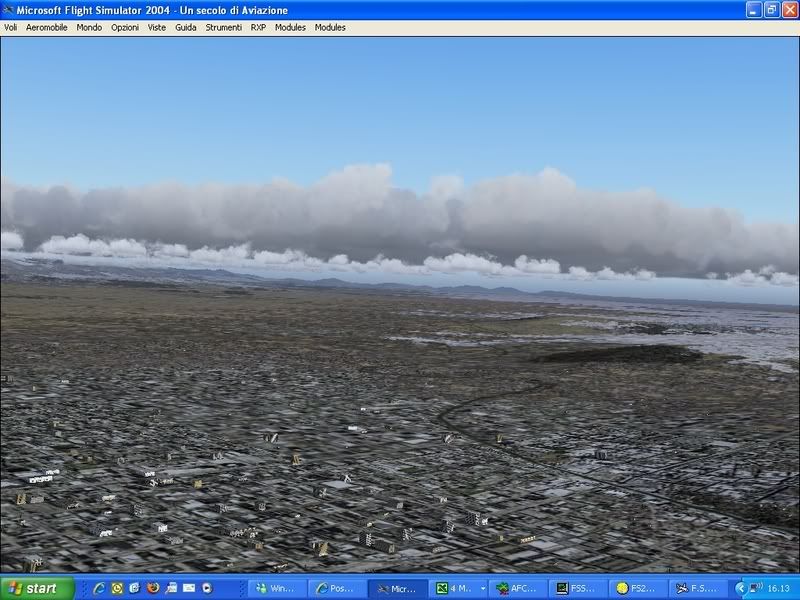
Task: Click the Windows start button
Action: (x=37, y=588)
